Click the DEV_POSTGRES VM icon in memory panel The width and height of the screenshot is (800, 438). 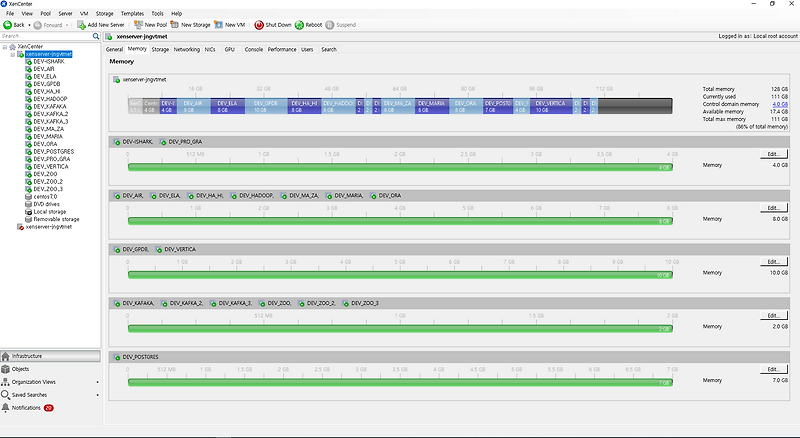(117, 357)
